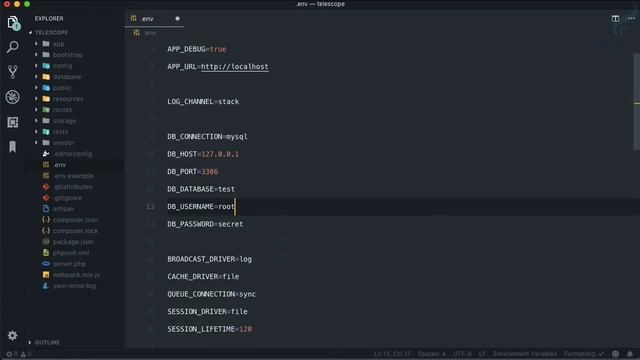Viewport: 640px width, 360px height.
Task: Select the .env file in explorer
Action: pyautogui.click(x=60, y=165)
